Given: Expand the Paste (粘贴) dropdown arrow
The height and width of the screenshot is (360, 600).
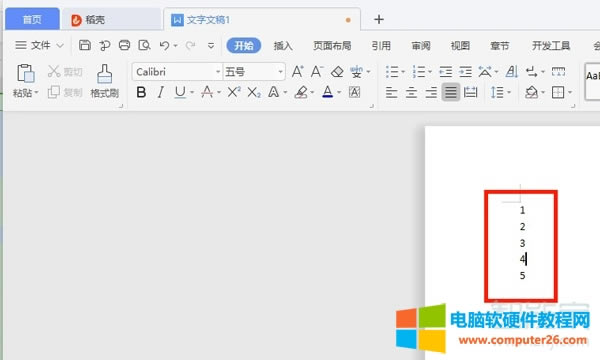Looking at the screenshot, I should (x=36, y=93).
